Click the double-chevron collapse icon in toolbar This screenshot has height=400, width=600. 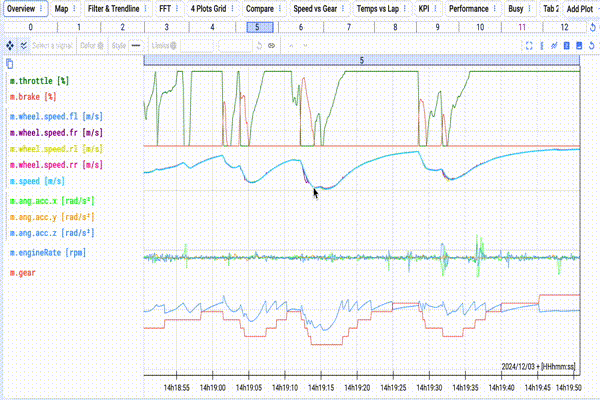click(x=24, y=45)
